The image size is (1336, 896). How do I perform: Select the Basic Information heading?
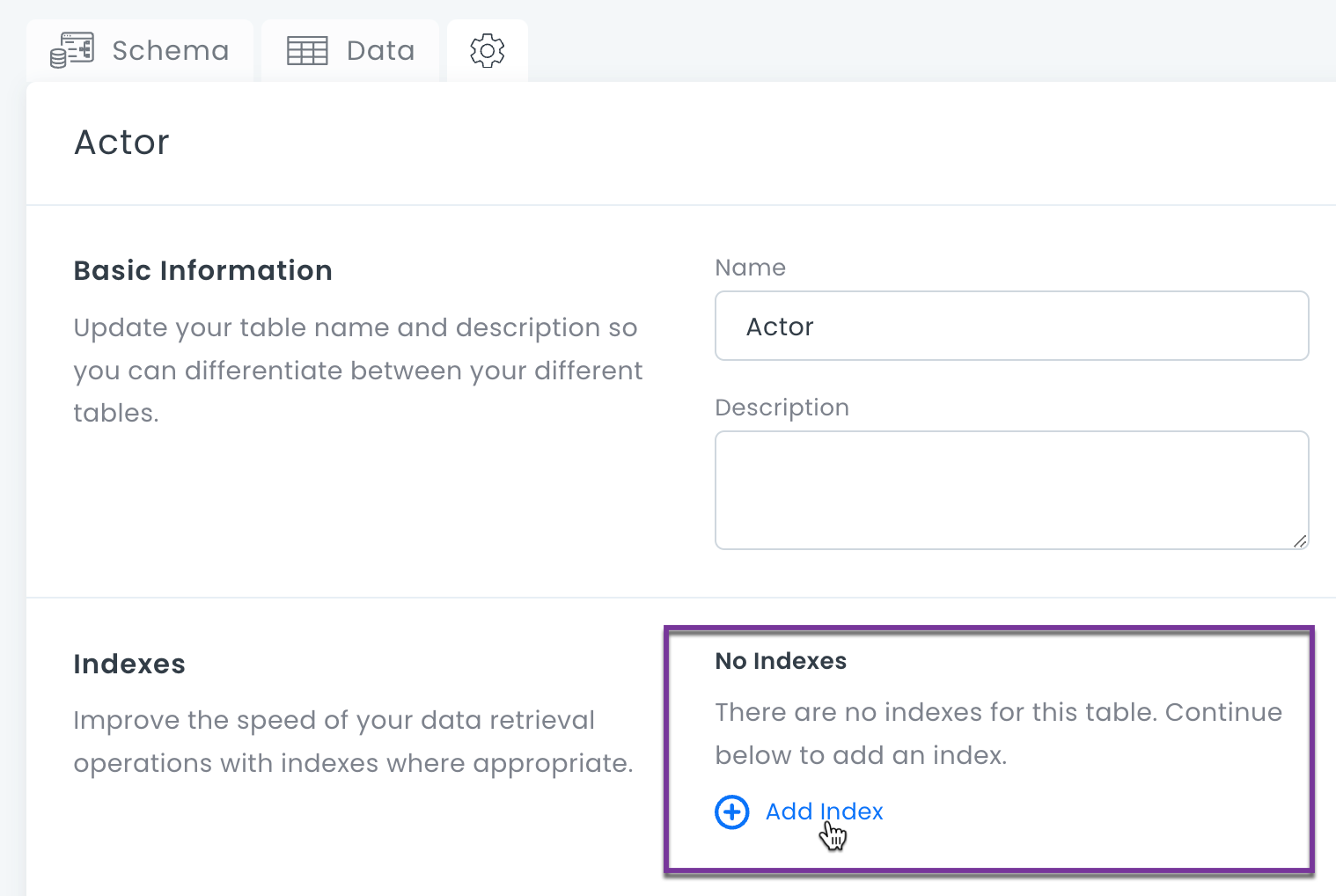point(202,270)
